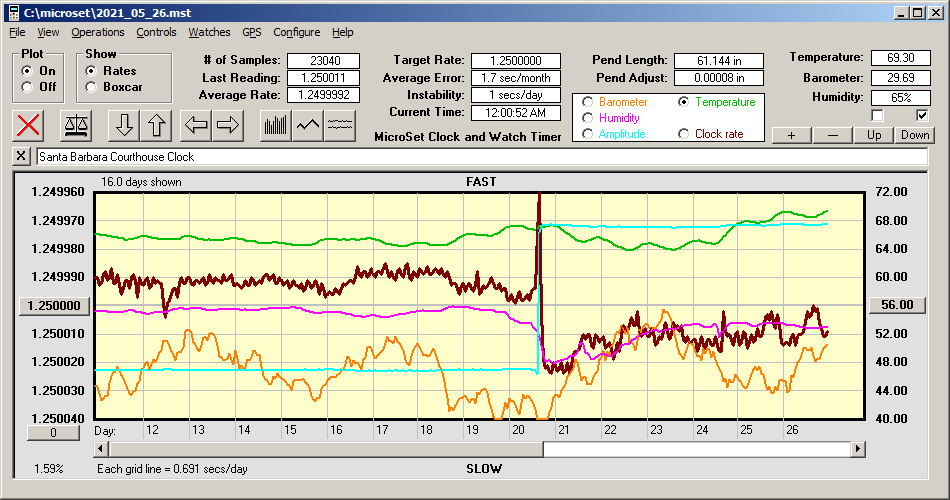The height and width of the screenshot is (500, 950).
Task: Click the zigzag line graph icon
Action: click(308, 125)
